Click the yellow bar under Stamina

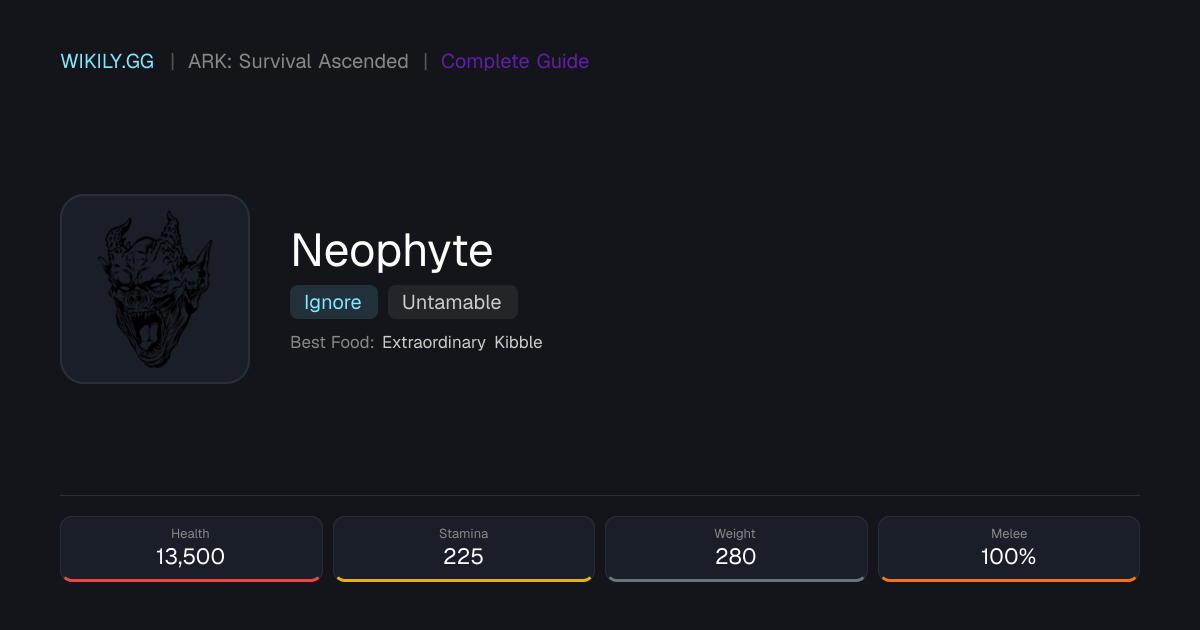[x=464, y=579]
